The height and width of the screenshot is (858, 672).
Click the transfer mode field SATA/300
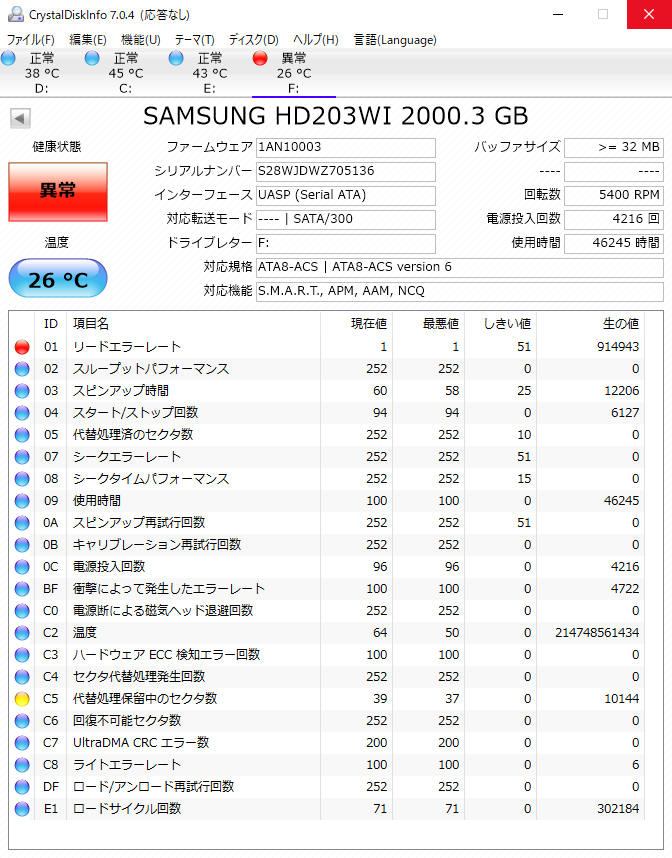pos(346,219)
